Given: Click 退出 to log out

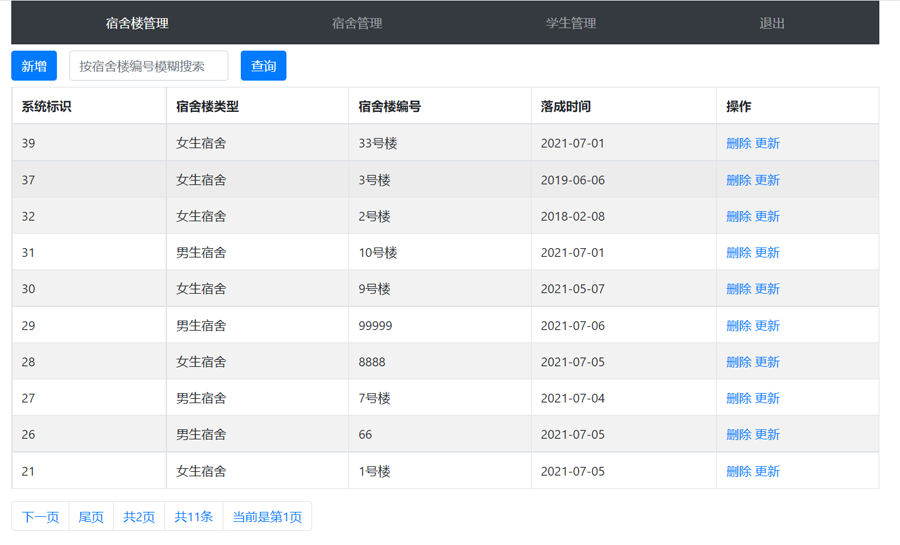Looking at the screenshot, I should click(x=771, y=24).
